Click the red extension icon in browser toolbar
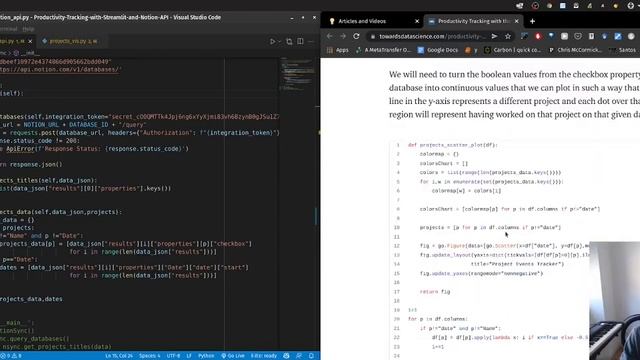Image resolution: width=640 pixels, height=360 pixels. pos(538,36)
